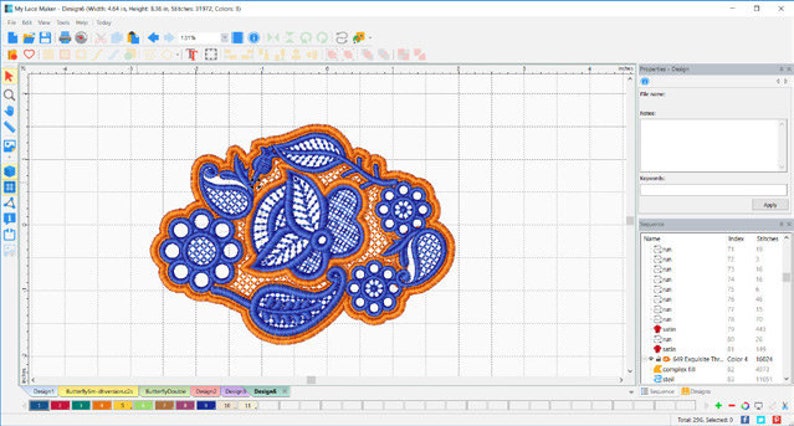
Task: Select the orange color swatch 4
Action: point(101,406)
